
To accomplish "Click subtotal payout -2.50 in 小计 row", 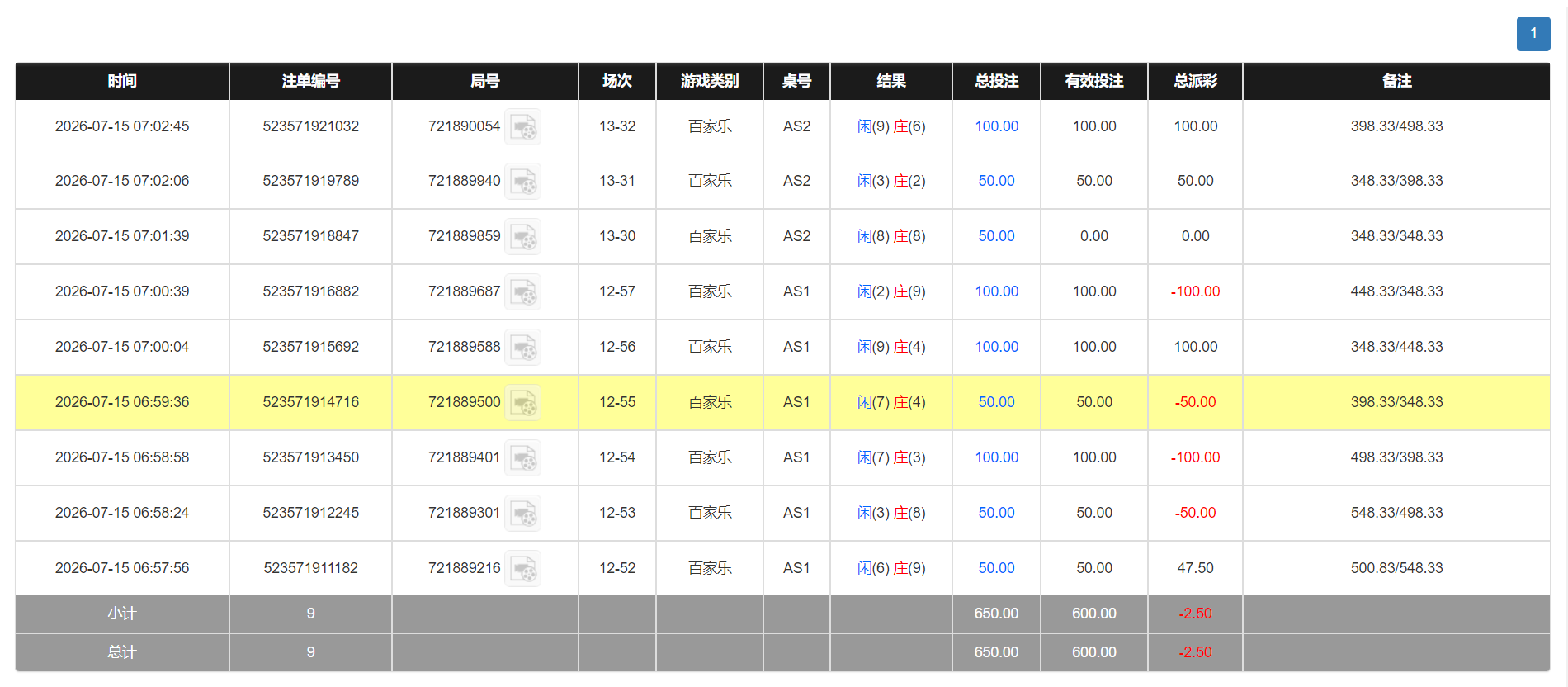I will [x=1195, y=614].
